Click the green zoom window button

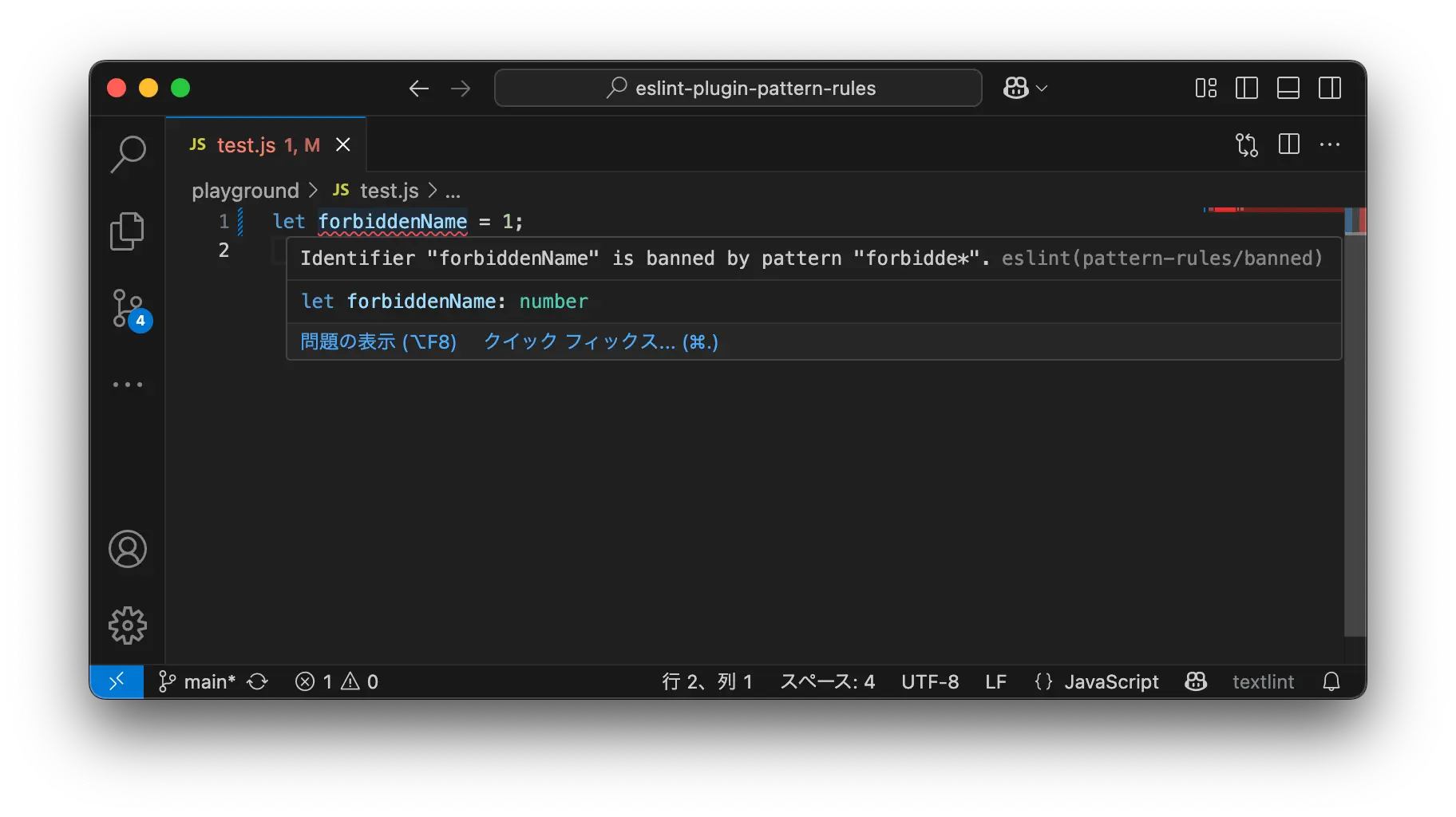180,88
